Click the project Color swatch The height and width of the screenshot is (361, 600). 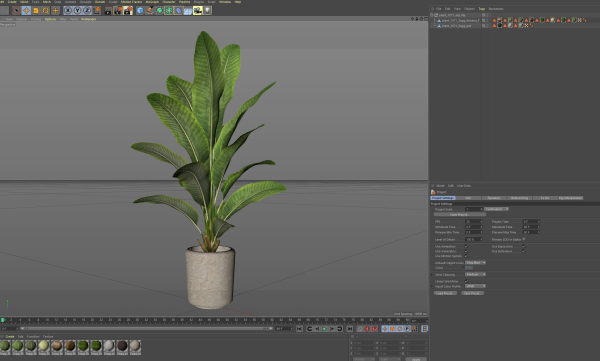point(469,268)
